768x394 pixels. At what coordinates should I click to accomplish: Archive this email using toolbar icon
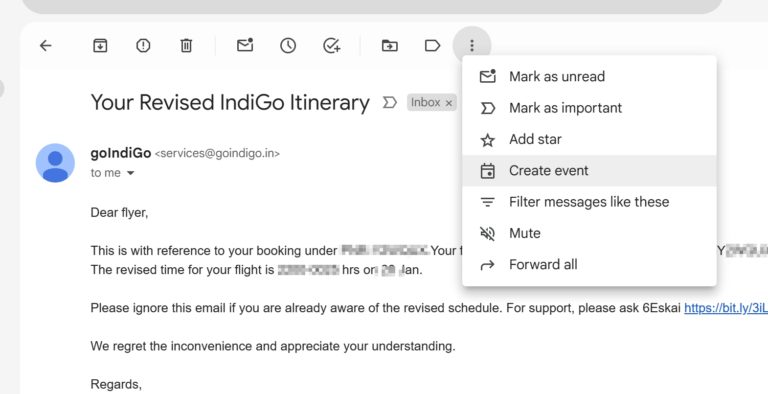pos(100,46)
